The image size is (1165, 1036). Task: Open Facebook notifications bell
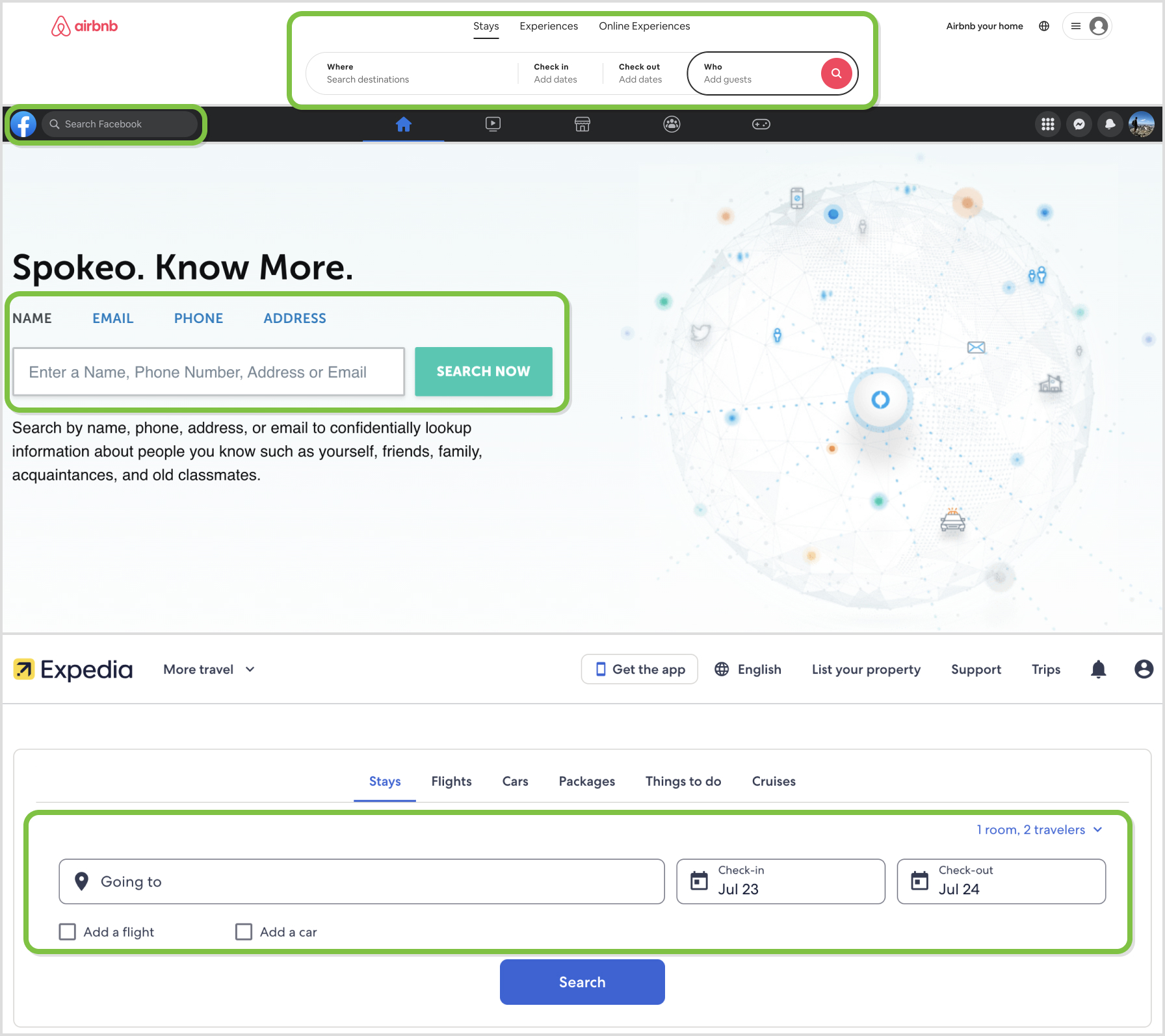click(x=1110, y=124)
